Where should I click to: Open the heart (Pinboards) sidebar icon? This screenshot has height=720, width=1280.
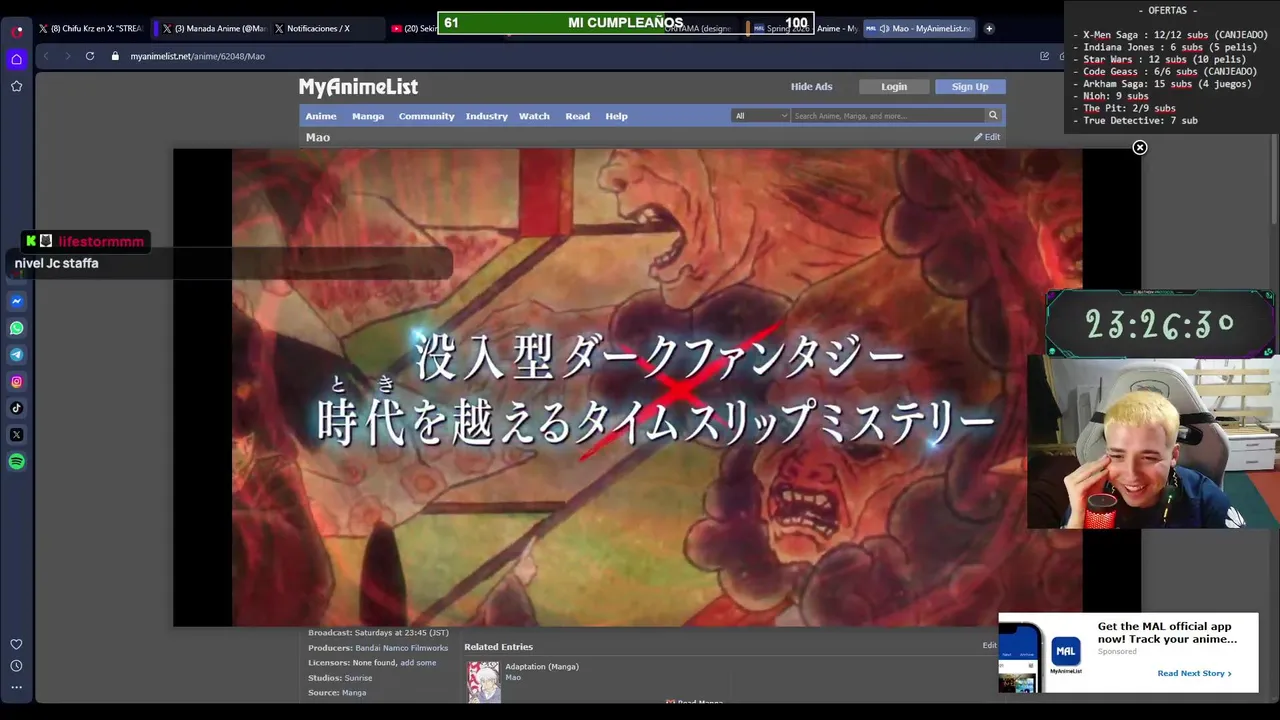[x=16, y=644]
